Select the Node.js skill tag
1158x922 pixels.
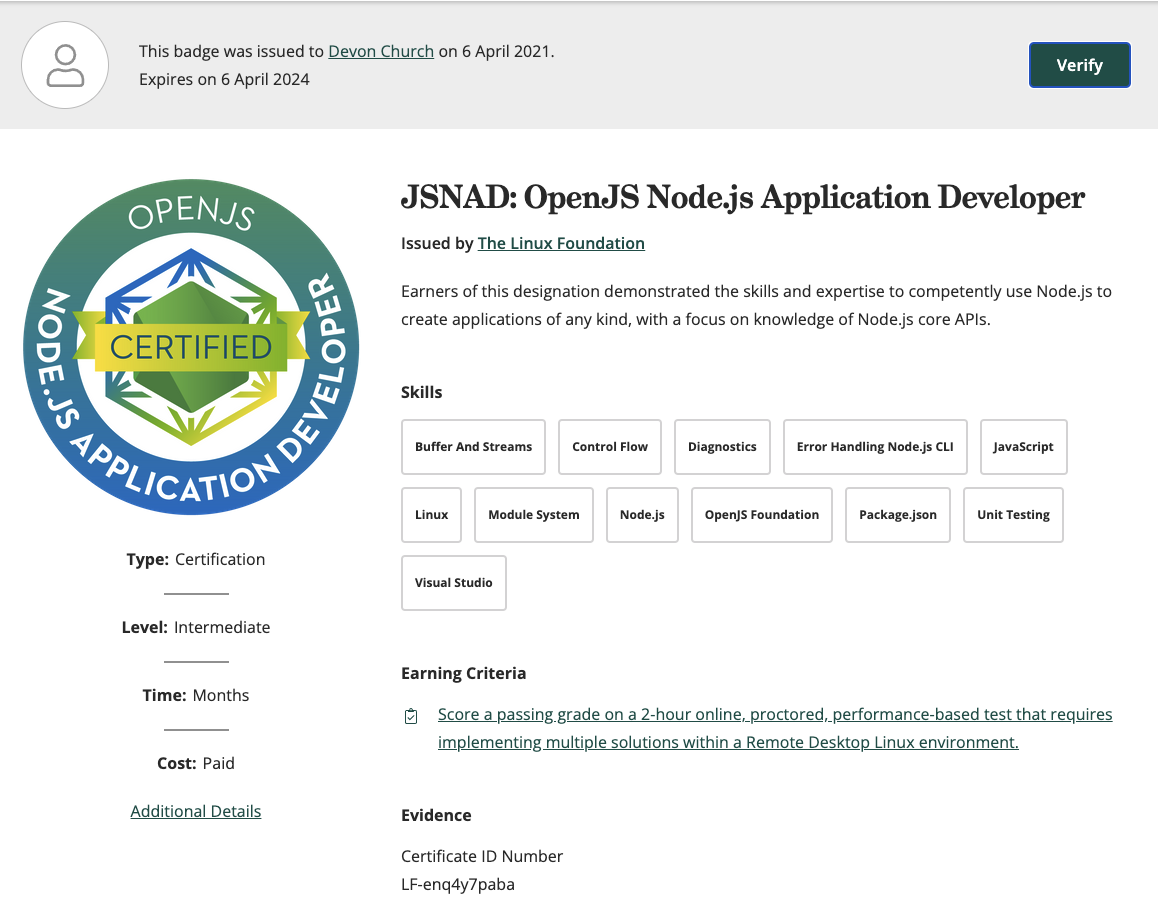coord(642,514)
